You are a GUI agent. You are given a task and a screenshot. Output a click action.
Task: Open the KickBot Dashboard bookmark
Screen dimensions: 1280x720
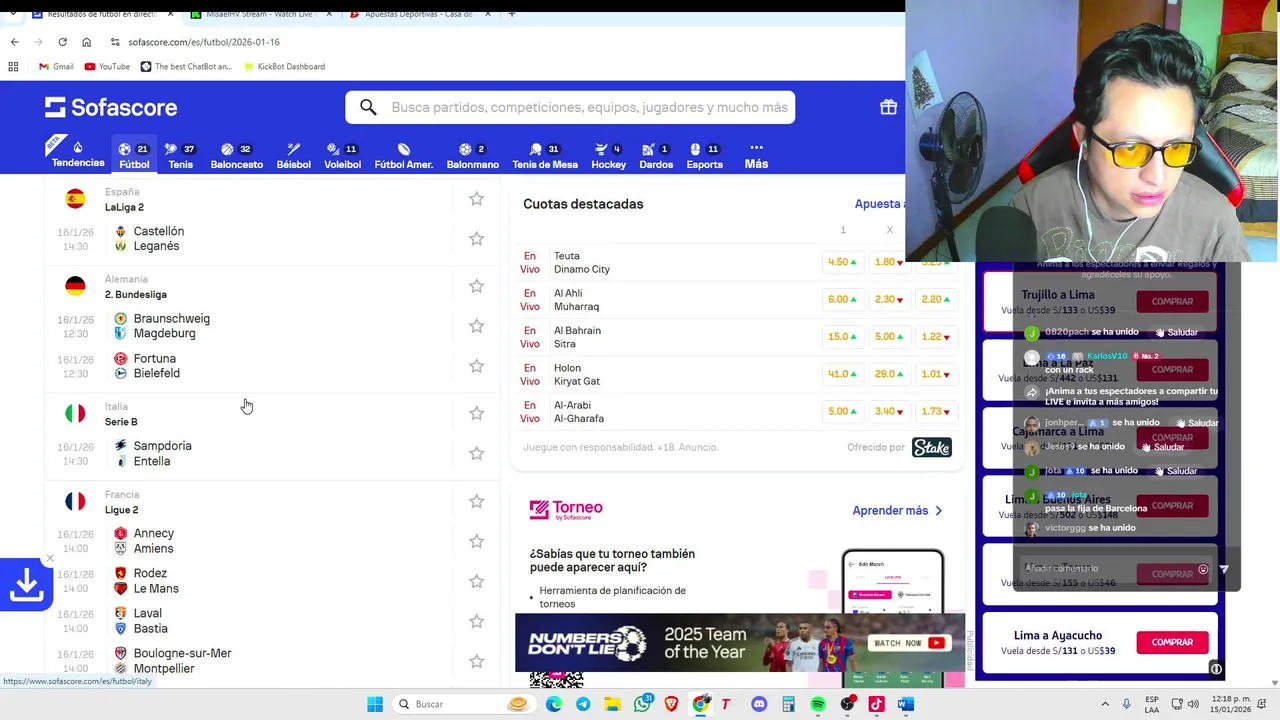click(x=283, y=66)
